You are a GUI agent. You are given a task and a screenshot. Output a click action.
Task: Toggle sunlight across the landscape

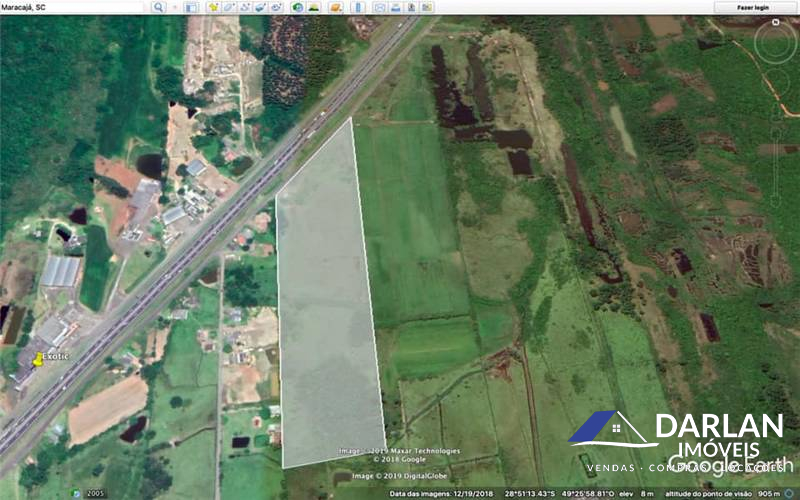click(x=314, y=7)
